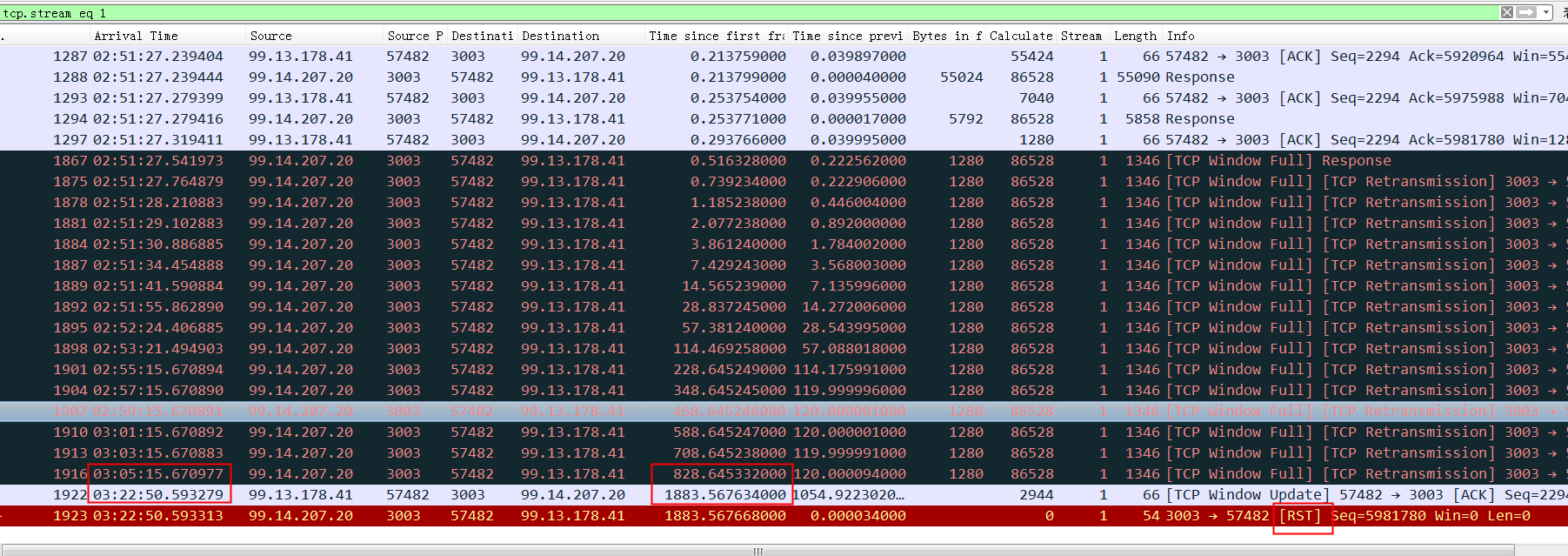Select retransmission packet number 1904
This screenshot has height=556, width=1568.
pyautogui.click(x=784, y=391)
